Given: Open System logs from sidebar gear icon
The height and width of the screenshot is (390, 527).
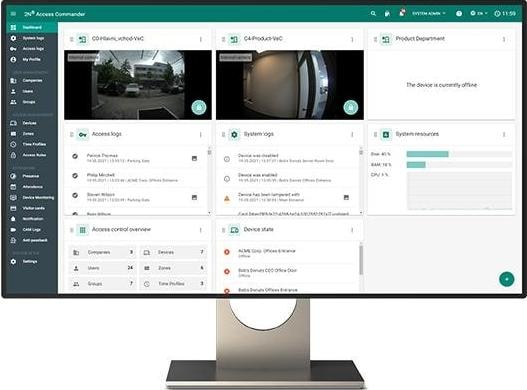Looking at the screenshot, I should coord(13,38).
